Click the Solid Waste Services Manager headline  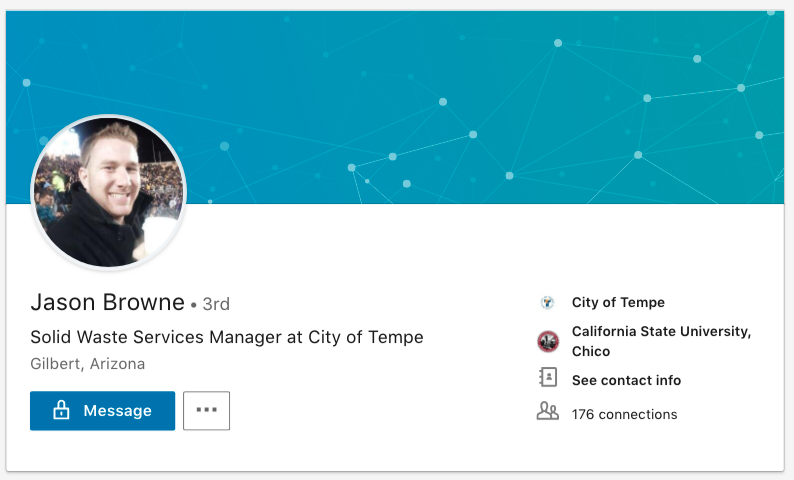[227, 337]
